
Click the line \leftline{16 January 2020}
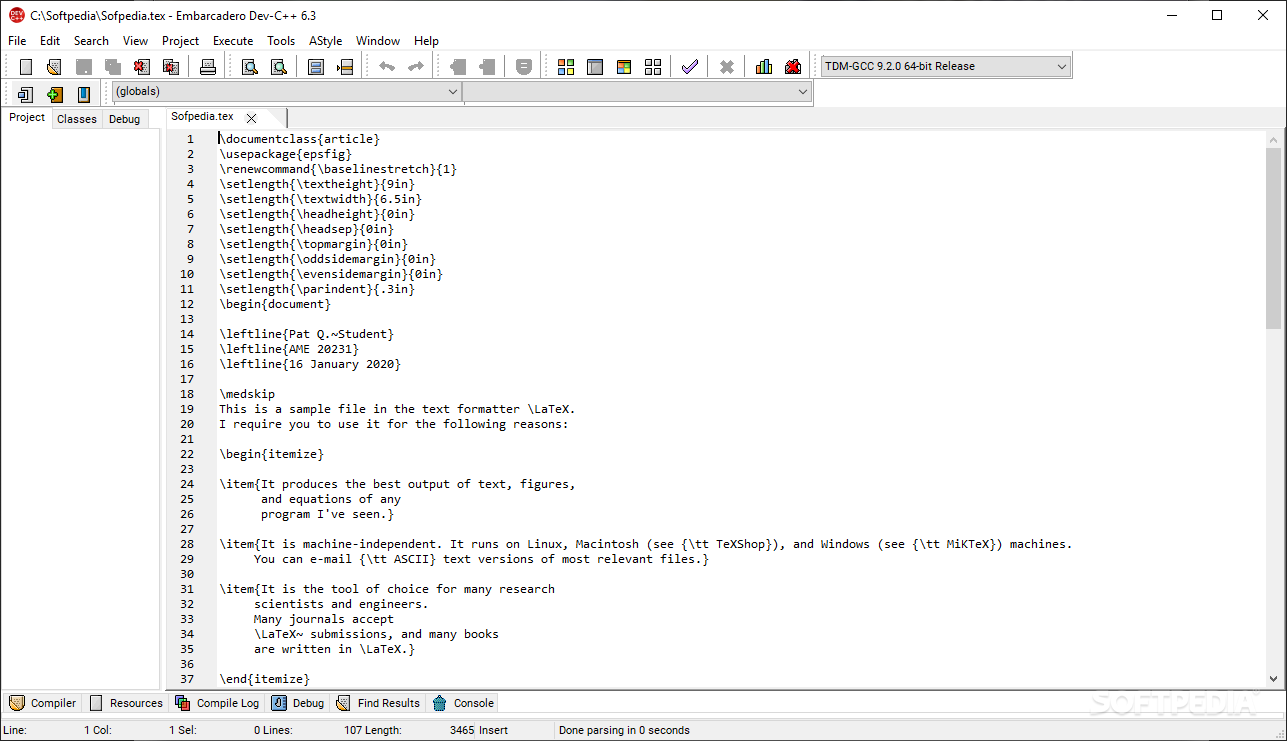[x=310, y=364]
